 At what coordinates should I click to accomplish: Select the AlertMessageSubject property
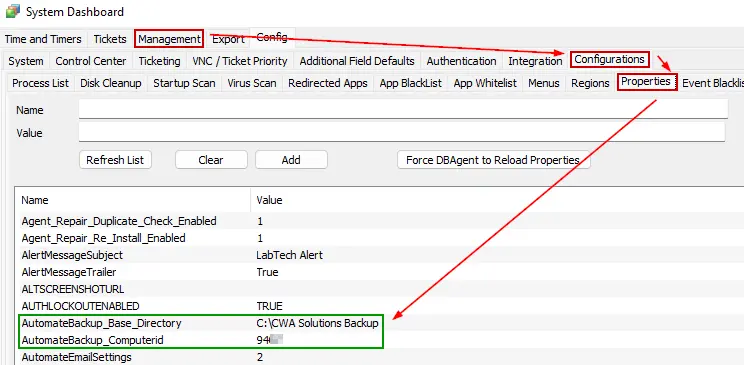[x=380, y=255]
